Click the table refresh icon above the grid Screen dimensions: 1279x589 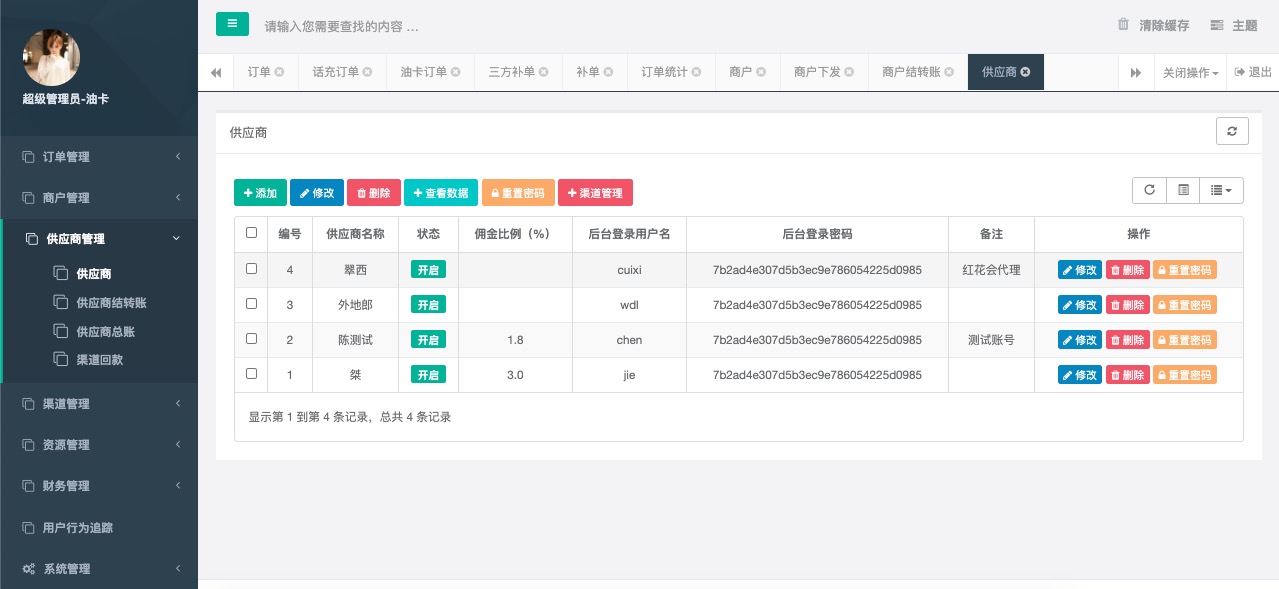1149,190
